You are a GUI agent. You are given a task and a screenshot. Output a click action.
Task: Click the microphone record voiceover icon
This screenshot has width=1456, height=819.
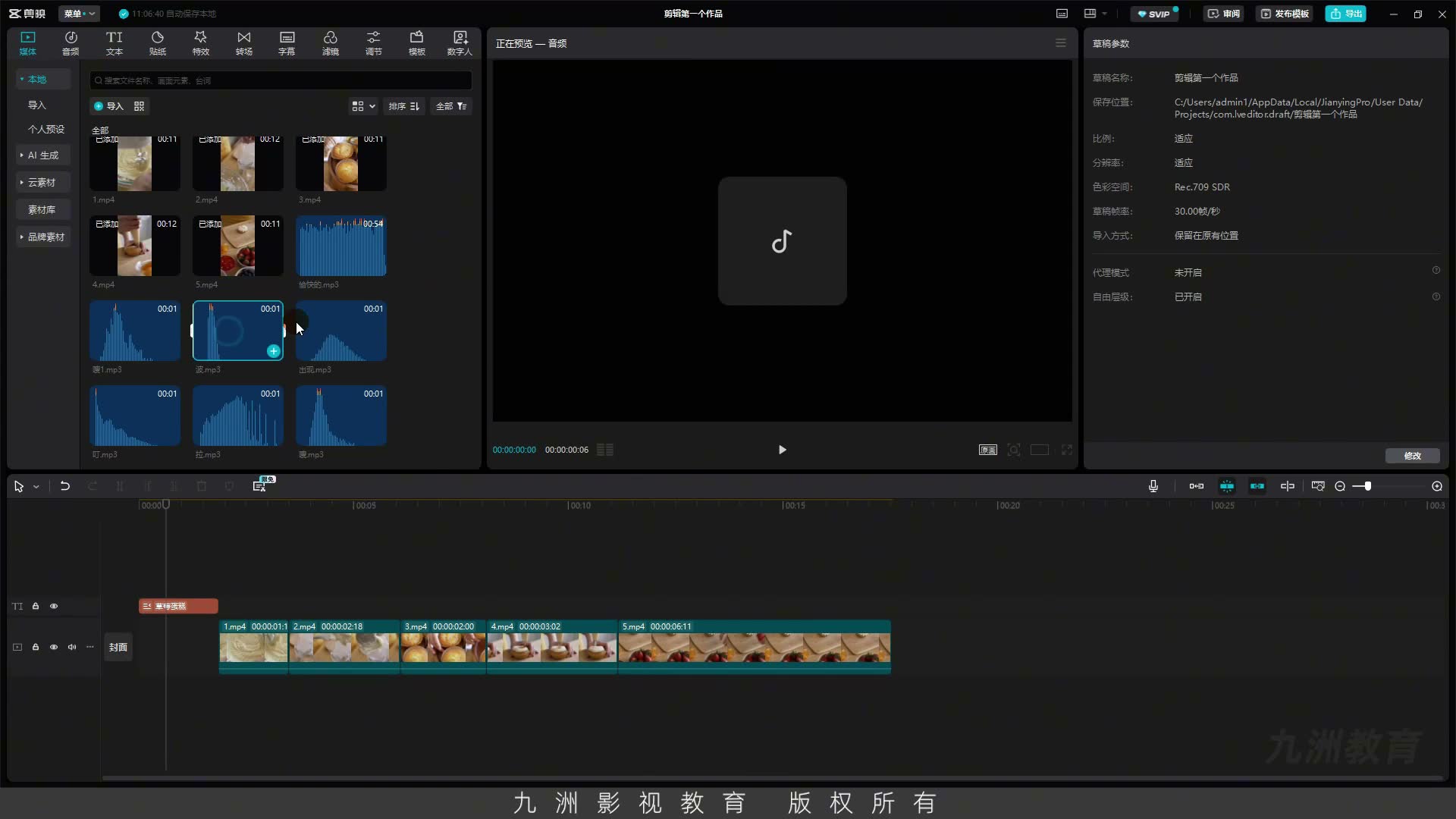(1153, 486)
